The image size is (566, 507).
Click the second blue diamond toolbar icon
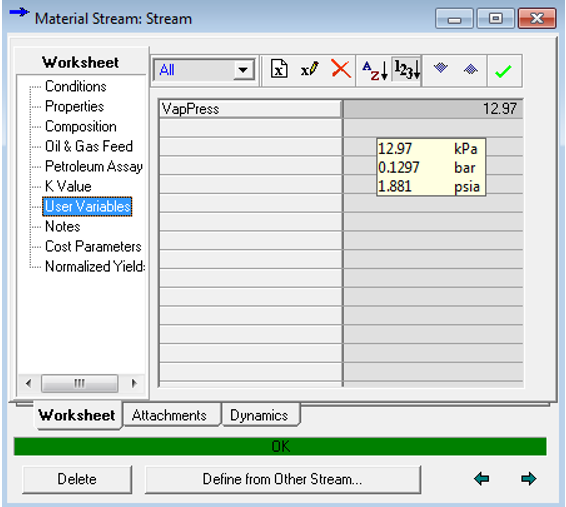pyautogui.click(x=471, y=69)
